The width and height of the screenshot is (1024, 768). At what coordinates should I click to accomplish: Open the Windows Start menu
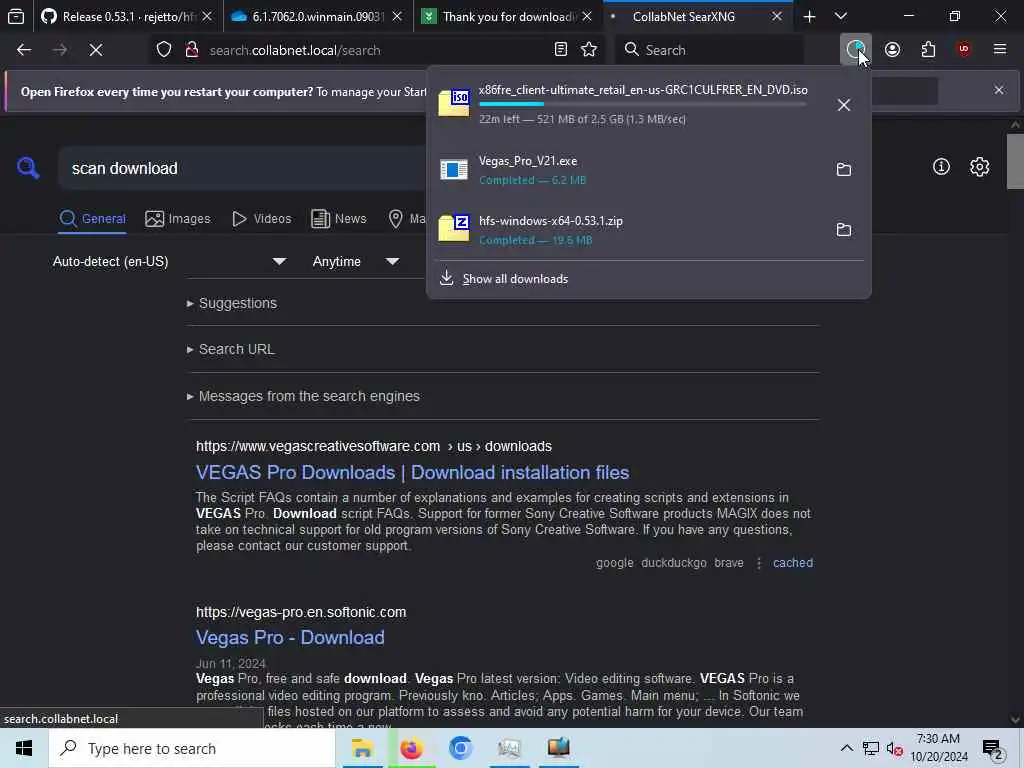pos(24,748)
